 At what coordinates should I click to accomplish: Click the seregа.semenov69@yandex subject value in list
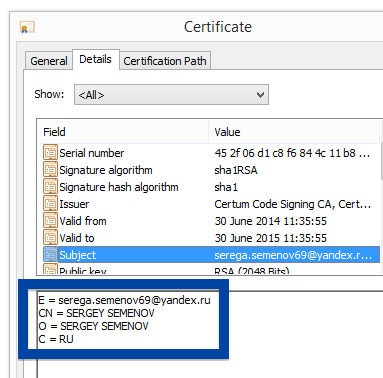pyautogui.click(x=293, y=255)
